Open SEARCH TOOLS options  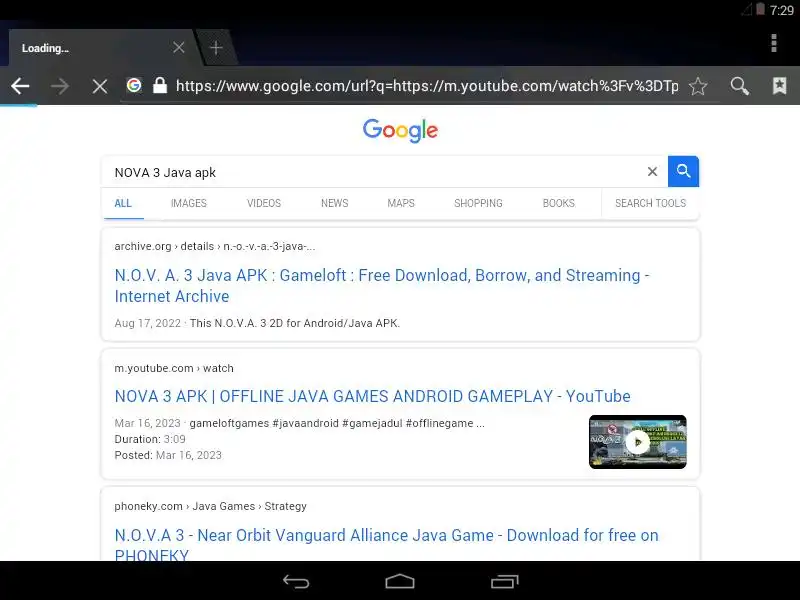pos(651,203)
